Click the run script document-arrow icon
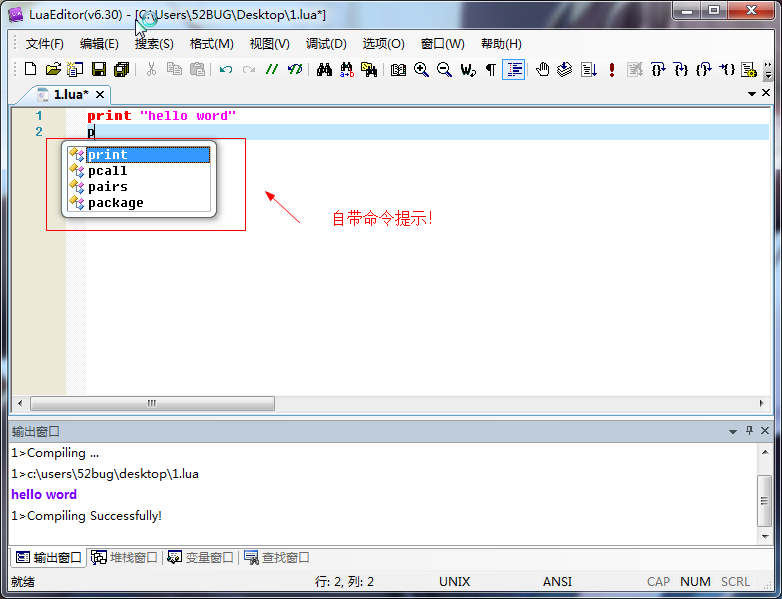 588,69
